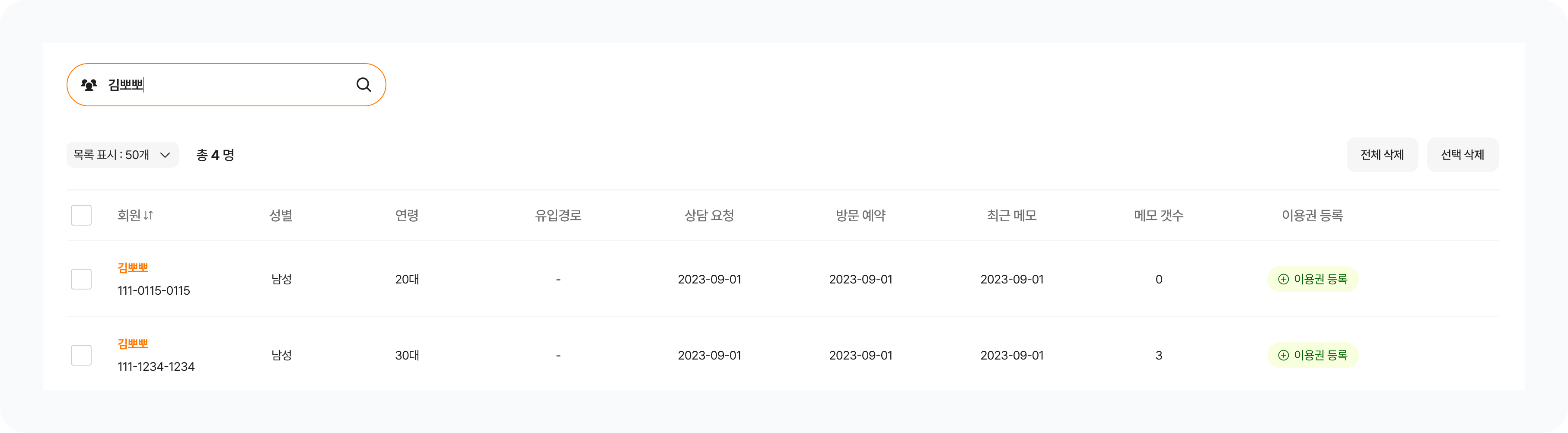Click the magnifying glass search icon
The height and width of the screenshot is (433, 1568).
point(363,85)
